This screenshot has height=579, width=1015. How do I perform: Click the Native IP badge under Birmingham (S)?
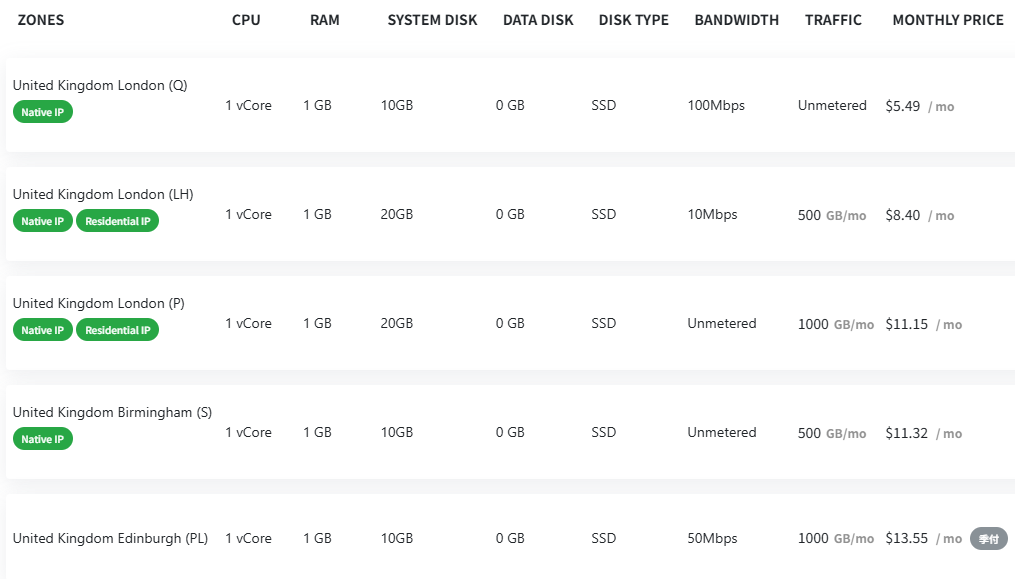pos(43,439)
